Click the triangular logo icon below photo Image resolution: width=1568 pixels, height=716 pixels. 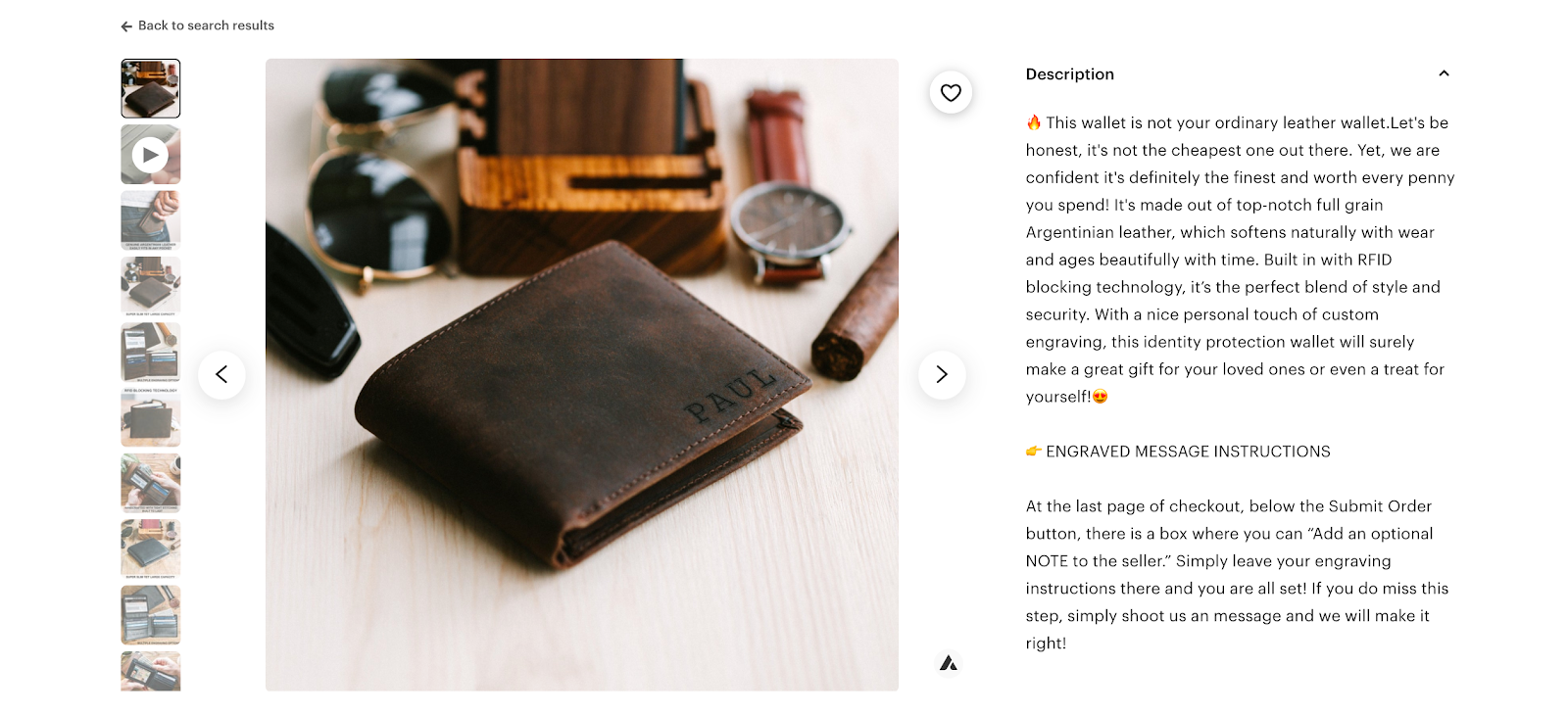(948, 663)
